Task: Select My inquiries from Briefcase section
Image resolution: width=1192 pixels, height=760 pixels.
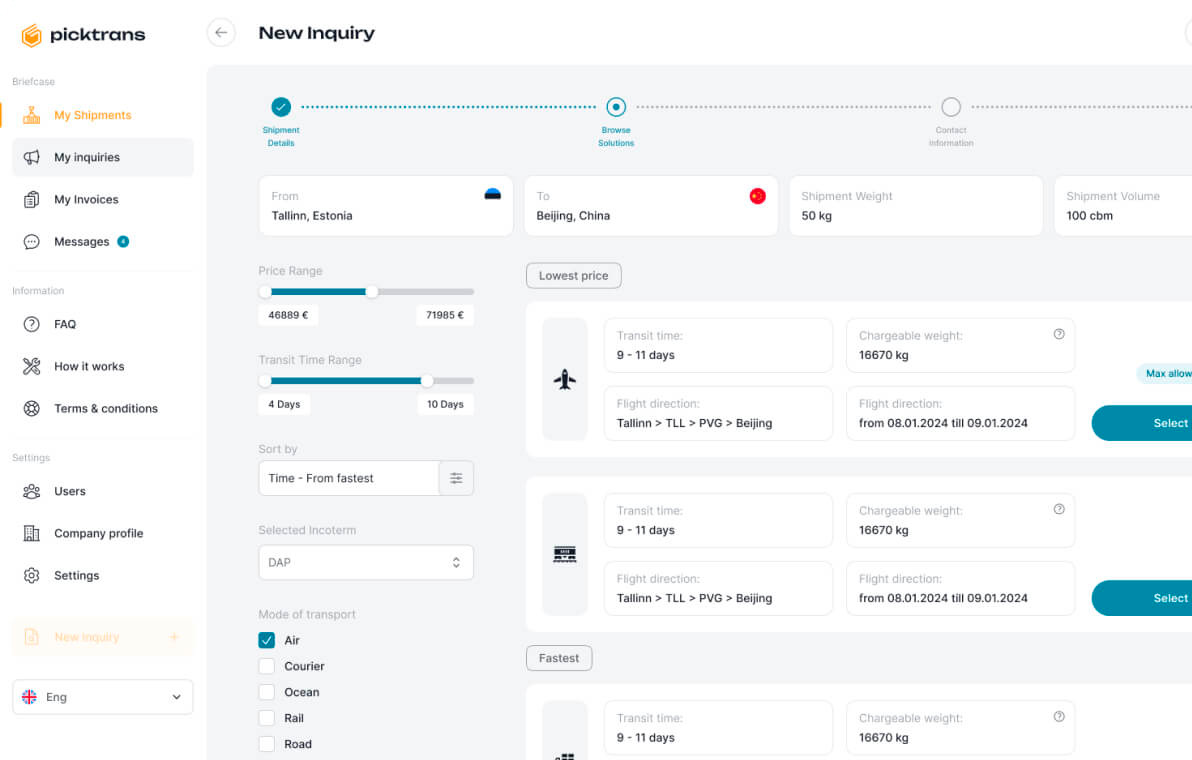Action: (x=88, y=157)
